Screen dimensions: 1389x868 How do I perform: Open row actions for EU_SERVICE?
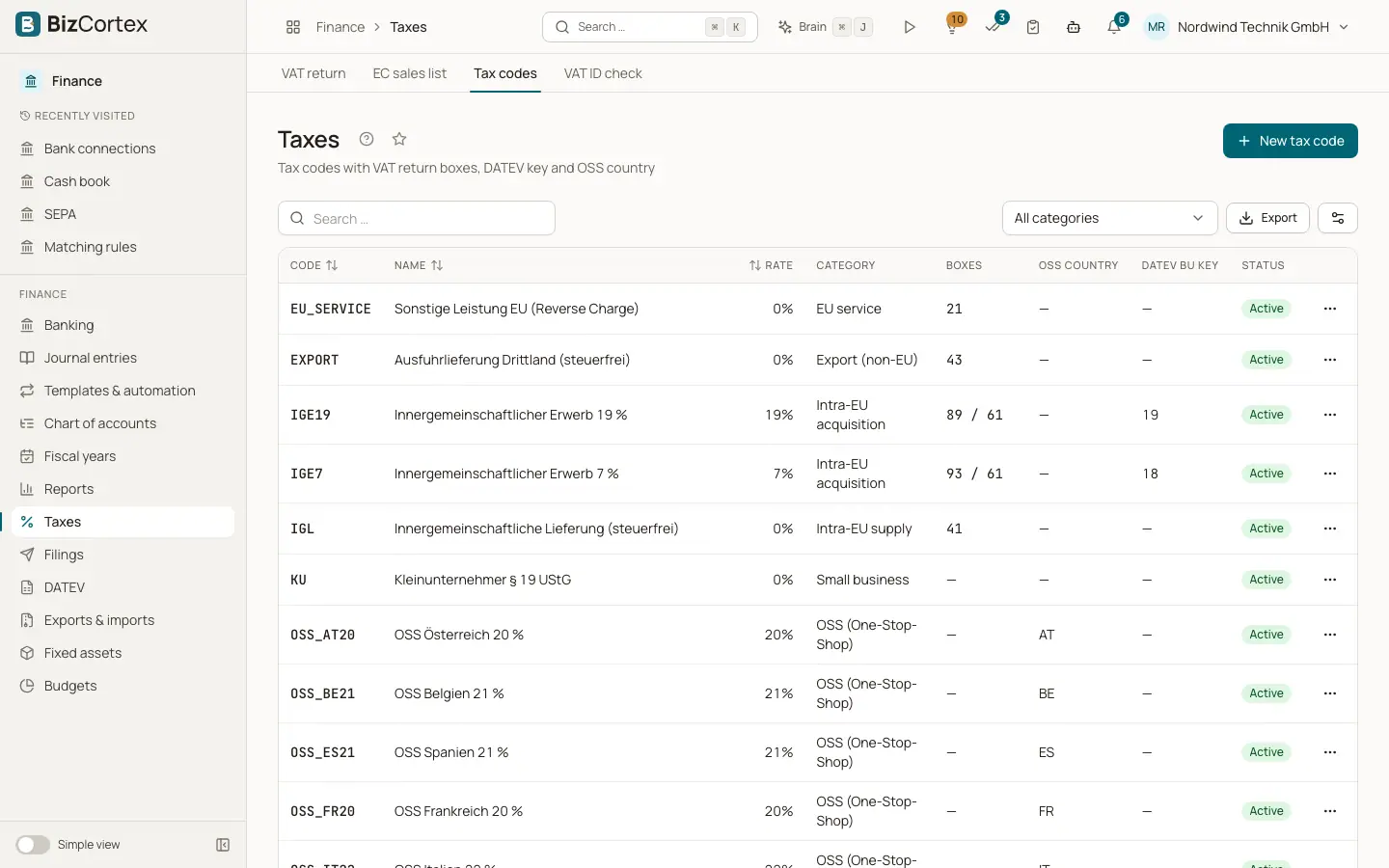(x=1330, y=309)
